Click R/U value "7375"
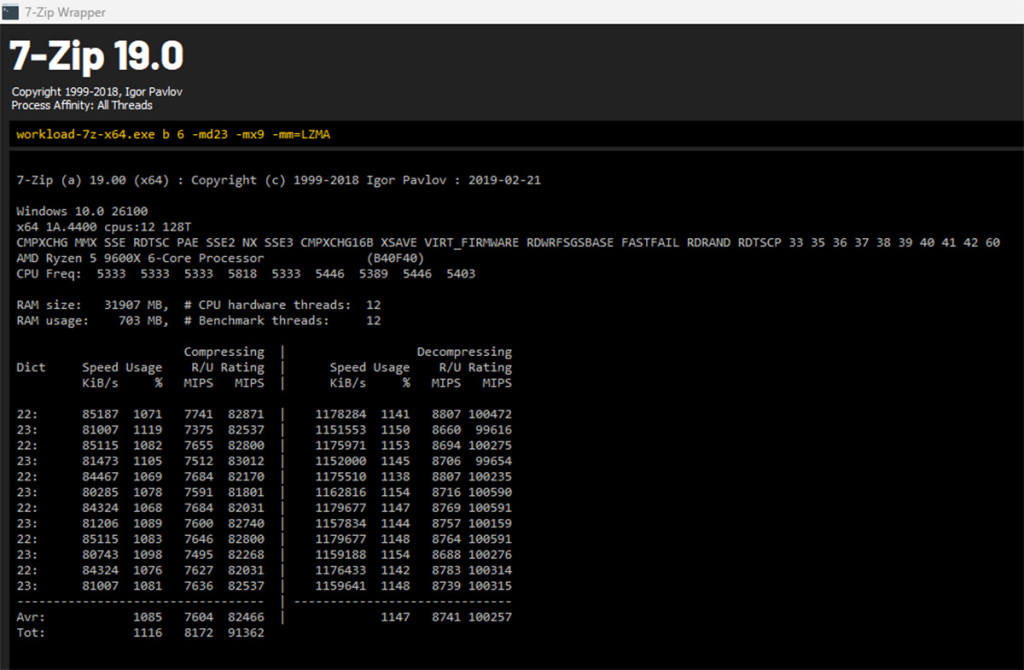This screenshot has width=1024, height=670. tap(199, 430)
